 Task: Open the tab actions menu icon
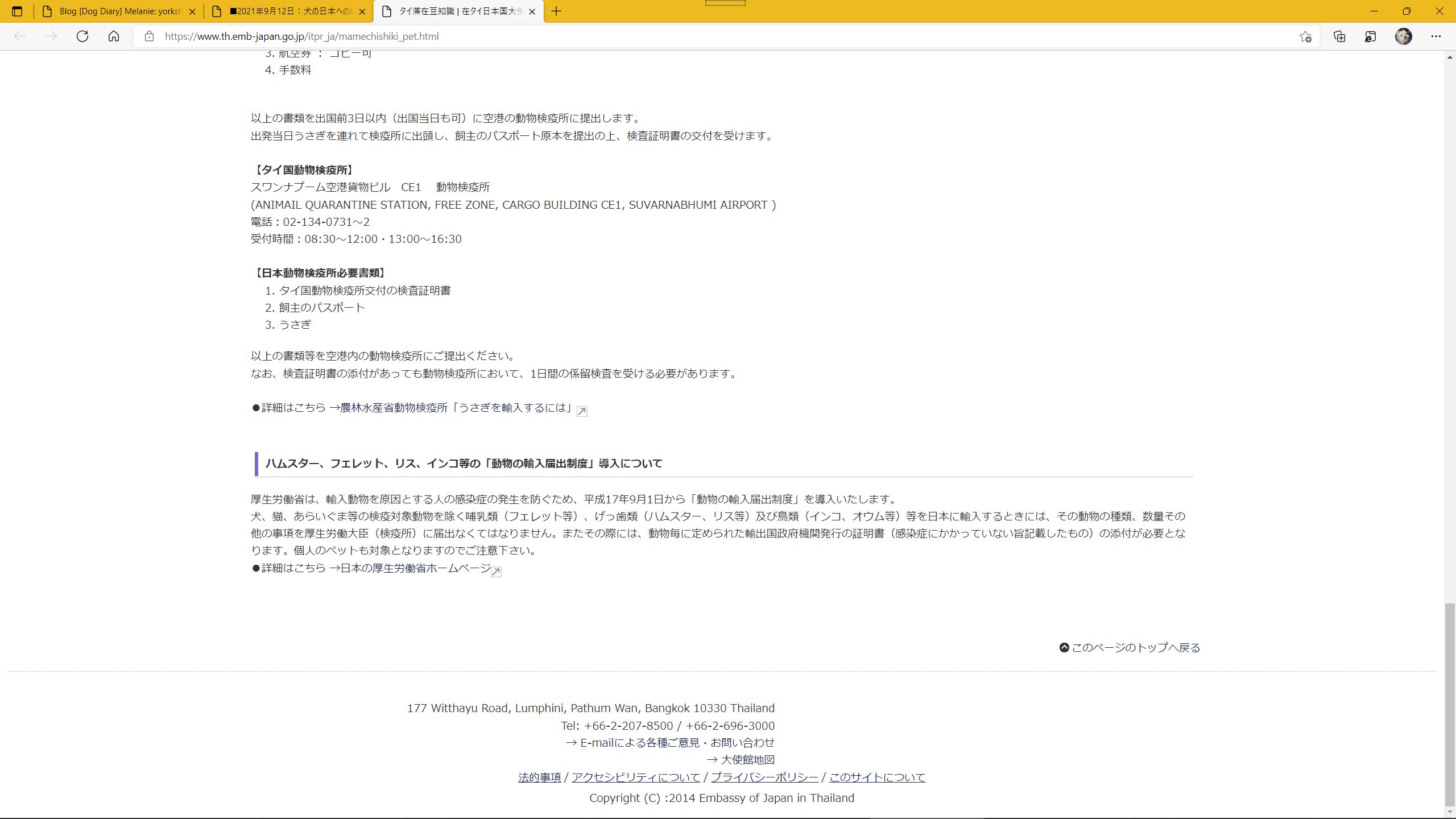tap(17, 11)
